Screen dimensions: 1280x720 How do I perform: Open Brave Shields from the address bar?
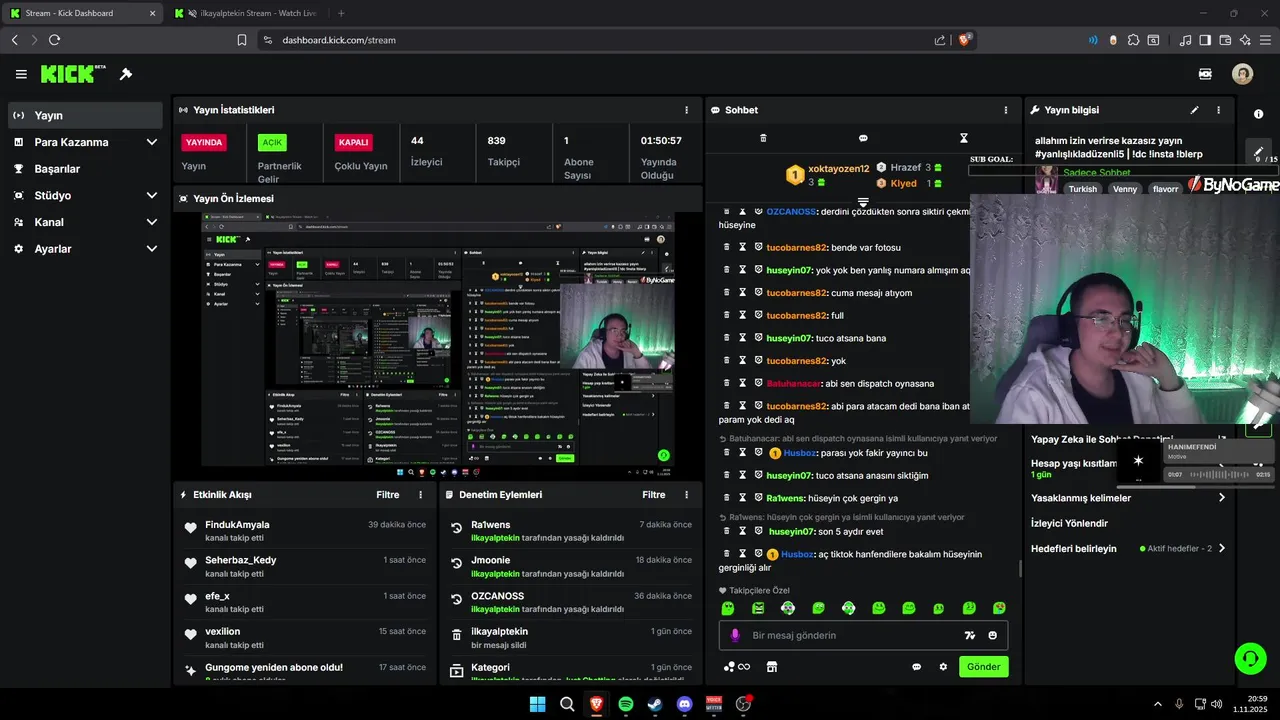(x=964, y=40)
